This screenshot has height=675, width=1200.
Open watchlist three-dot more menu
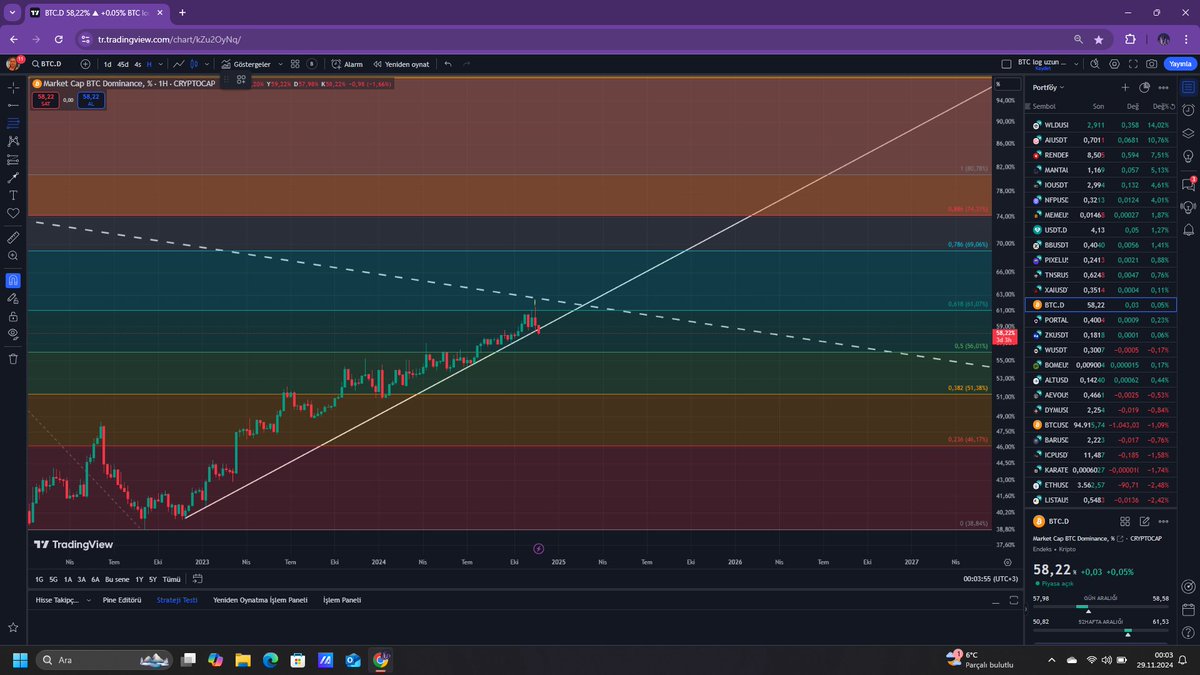point(1163,87)
